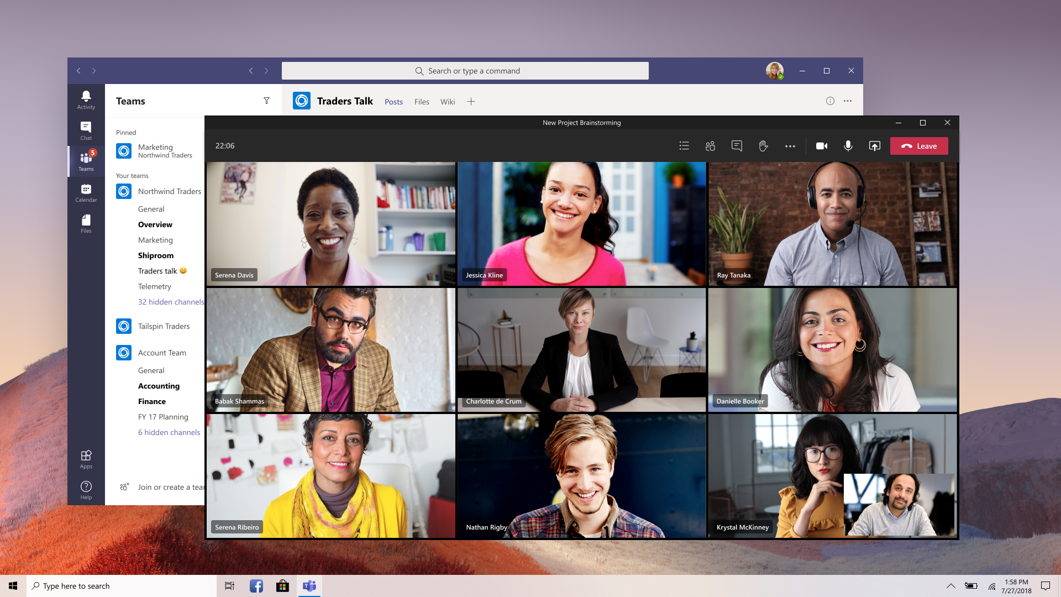The width and height of the screenshot is (1061, 597).
Task: Open the meeting chat conversation
Action: pyautogui.click(x=737, y=145)
